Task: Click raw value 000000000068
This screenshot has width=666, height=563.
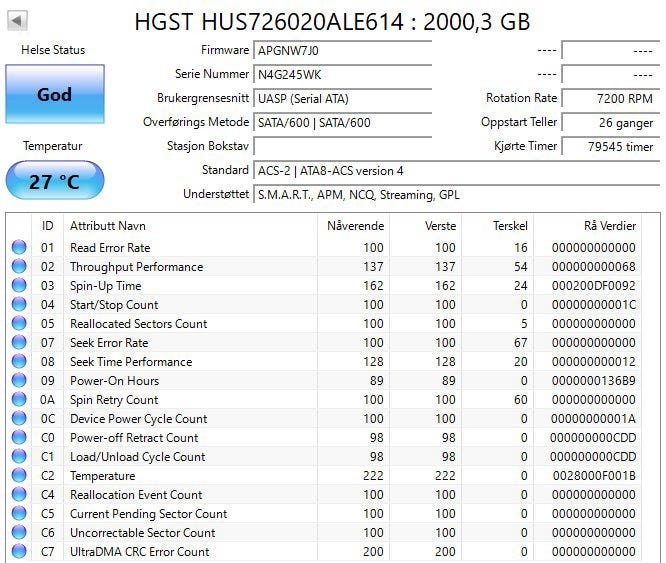Action: click(x=593, y=267)
